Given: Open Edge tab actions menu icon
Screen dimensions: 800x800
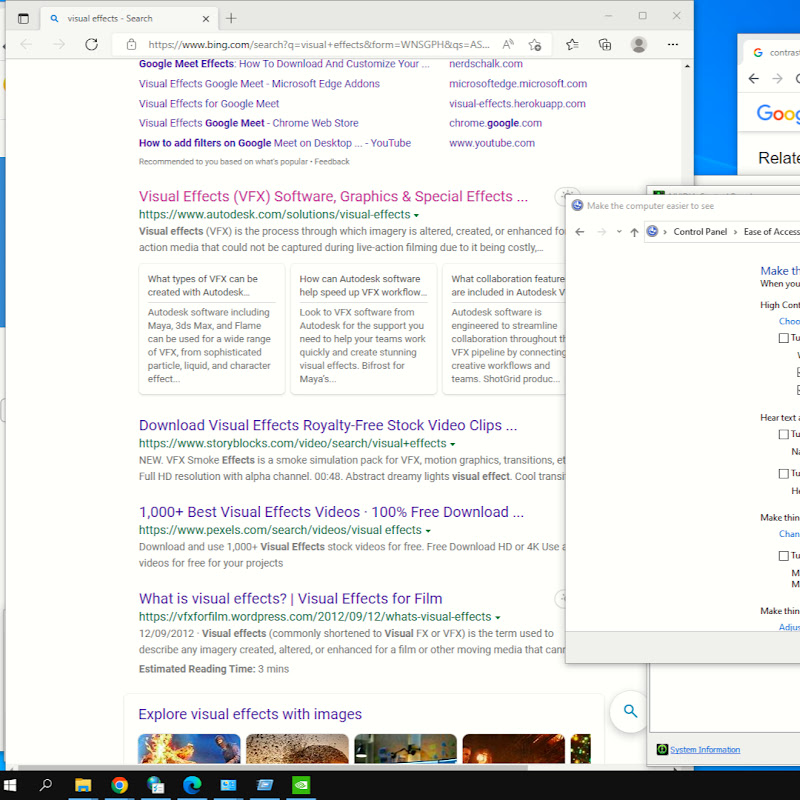Looking at the screenshot, I should point(22,18).
